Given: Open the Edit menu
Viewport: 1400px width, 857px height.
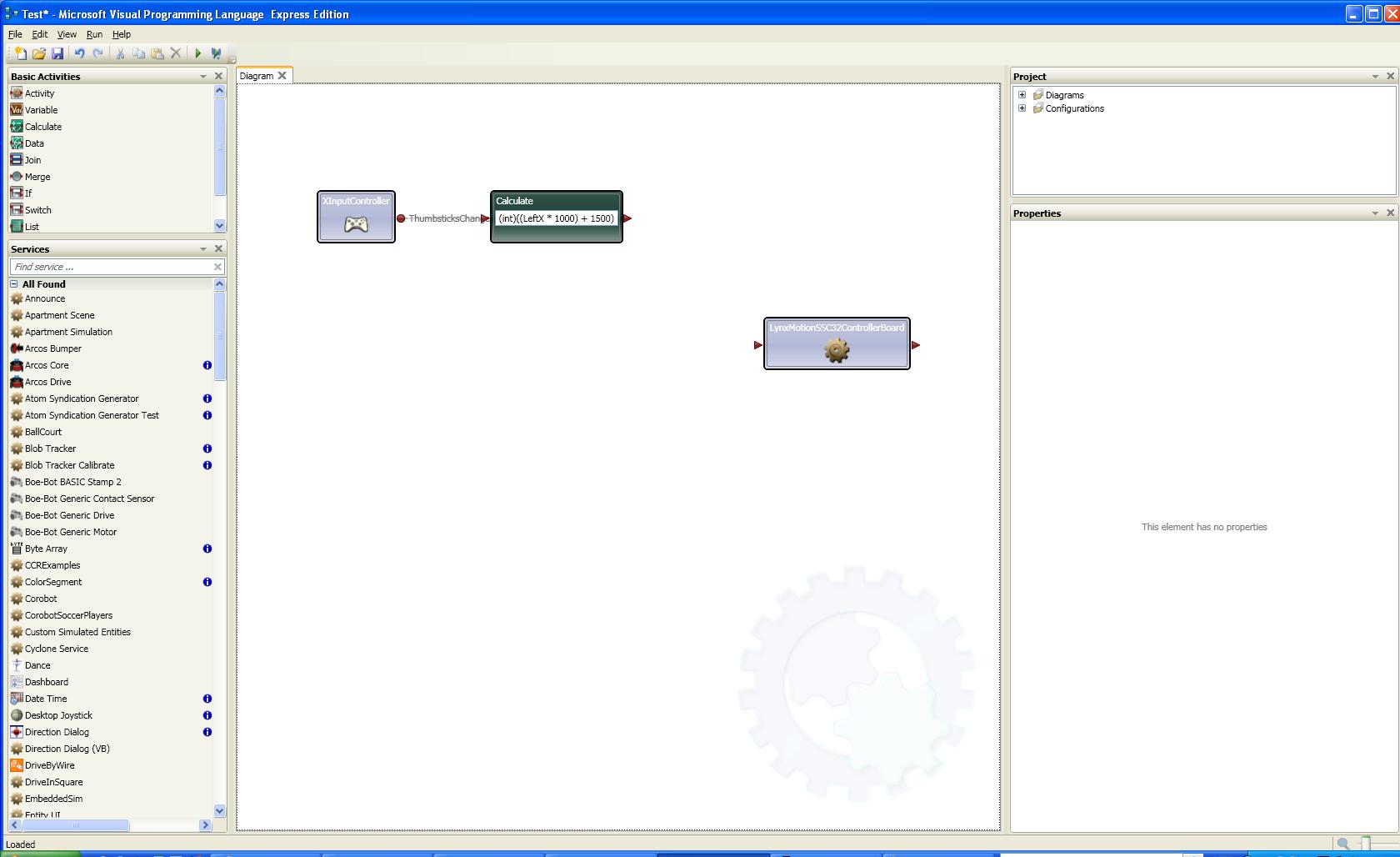Looking at the screenshot, I should [40, 34].
